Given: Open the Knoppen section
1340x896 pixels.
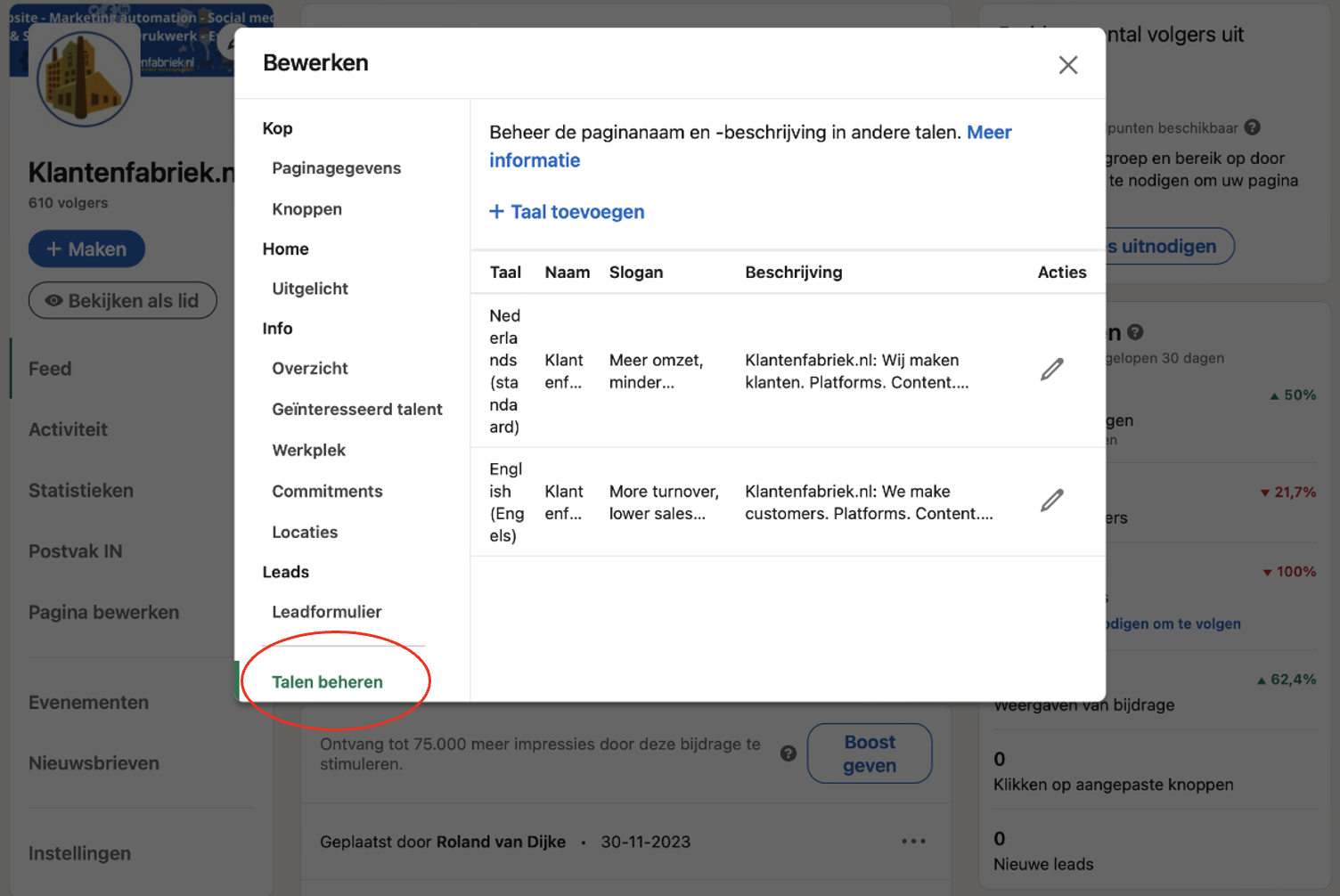Looking at the screenshot, I should [306, 209].
